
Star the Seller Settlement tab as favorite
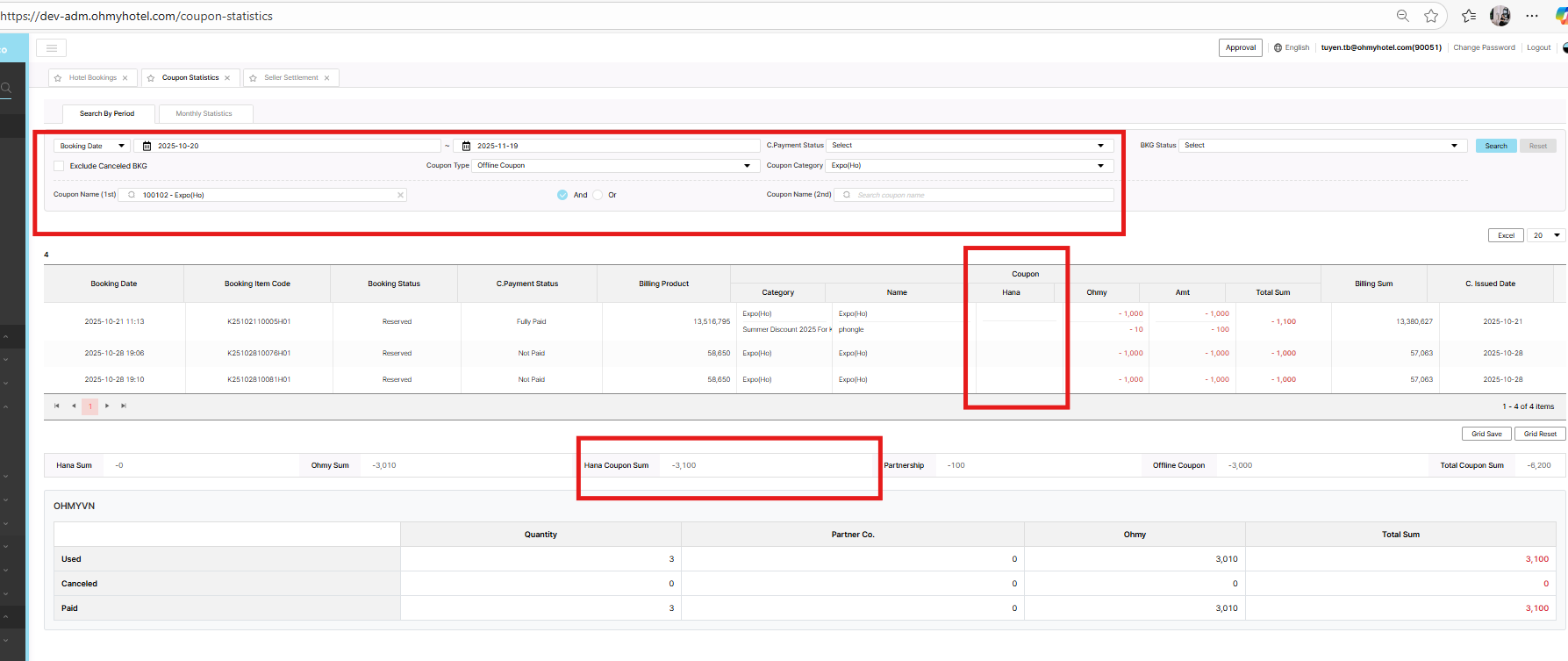(254, 78)
